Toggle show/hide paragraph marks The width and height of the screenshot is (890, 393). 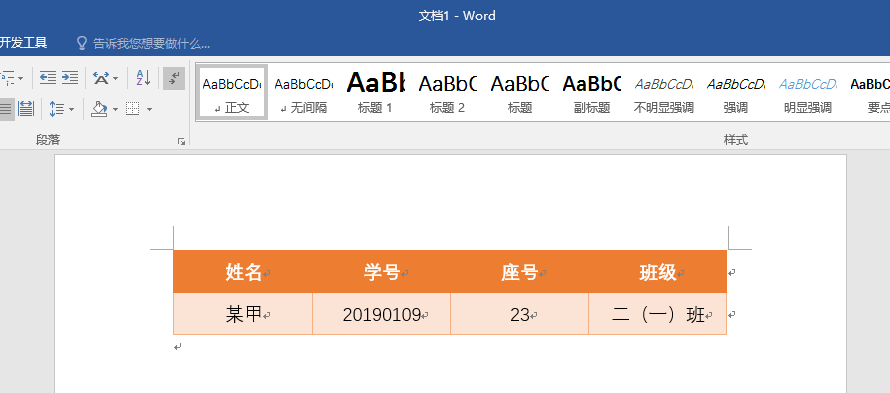pos(174,78)
